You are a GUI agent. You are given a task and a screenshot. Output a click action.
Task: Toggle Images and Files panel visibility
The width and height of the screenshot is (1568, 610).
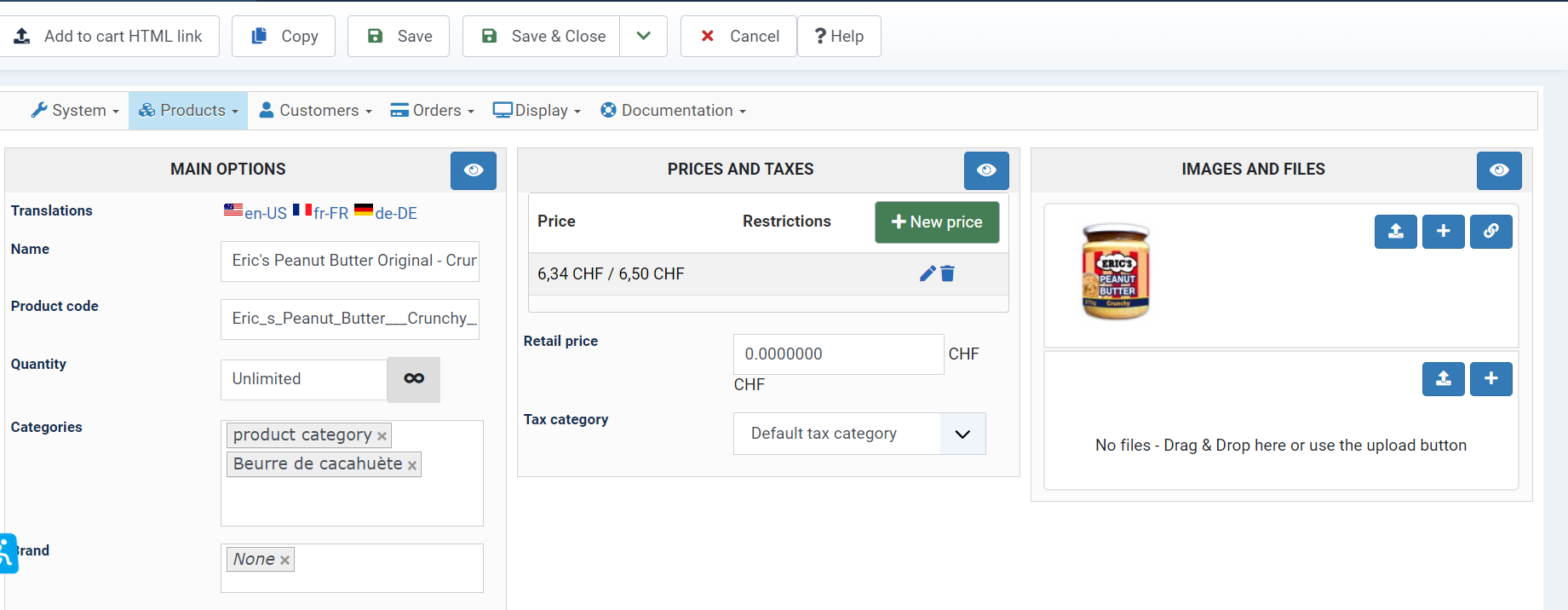pyautogui.click(x=1499, y=170)
